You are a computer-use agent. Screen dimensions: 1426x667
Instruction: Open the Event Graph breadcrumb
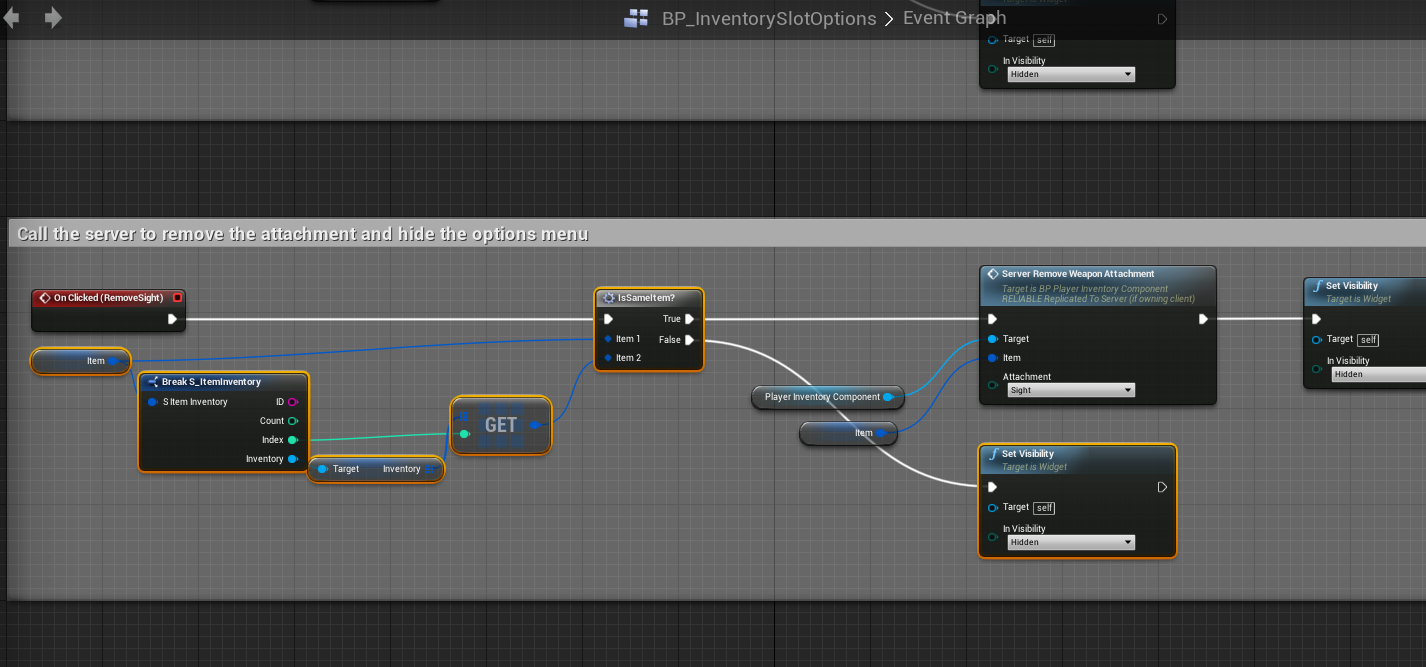pos(954,18)
